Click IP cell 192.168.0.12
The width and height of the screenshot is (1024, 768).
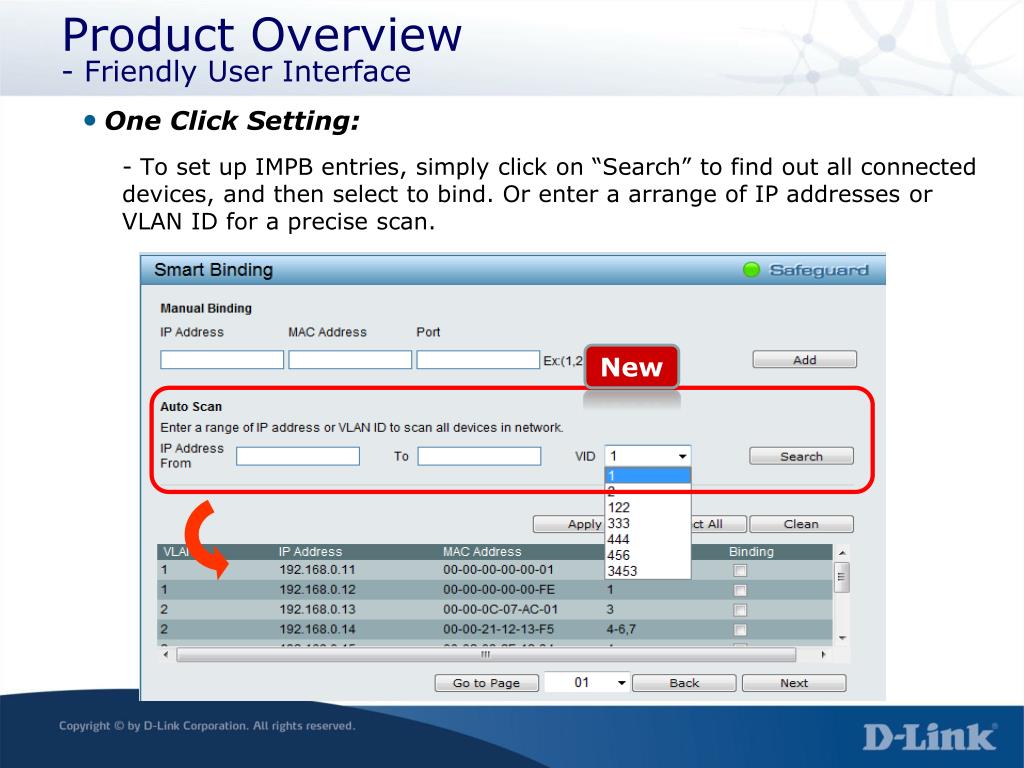[317, 590]
